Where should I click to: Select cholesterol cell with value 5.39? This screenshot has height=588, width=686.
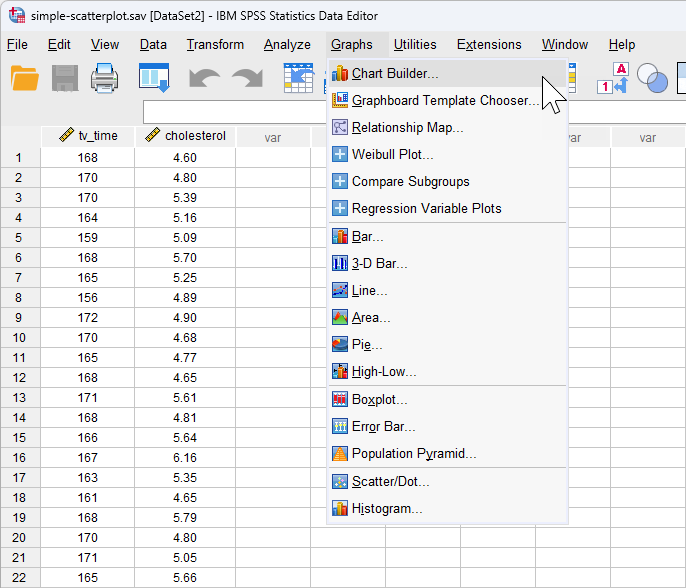tap(185, 198)
